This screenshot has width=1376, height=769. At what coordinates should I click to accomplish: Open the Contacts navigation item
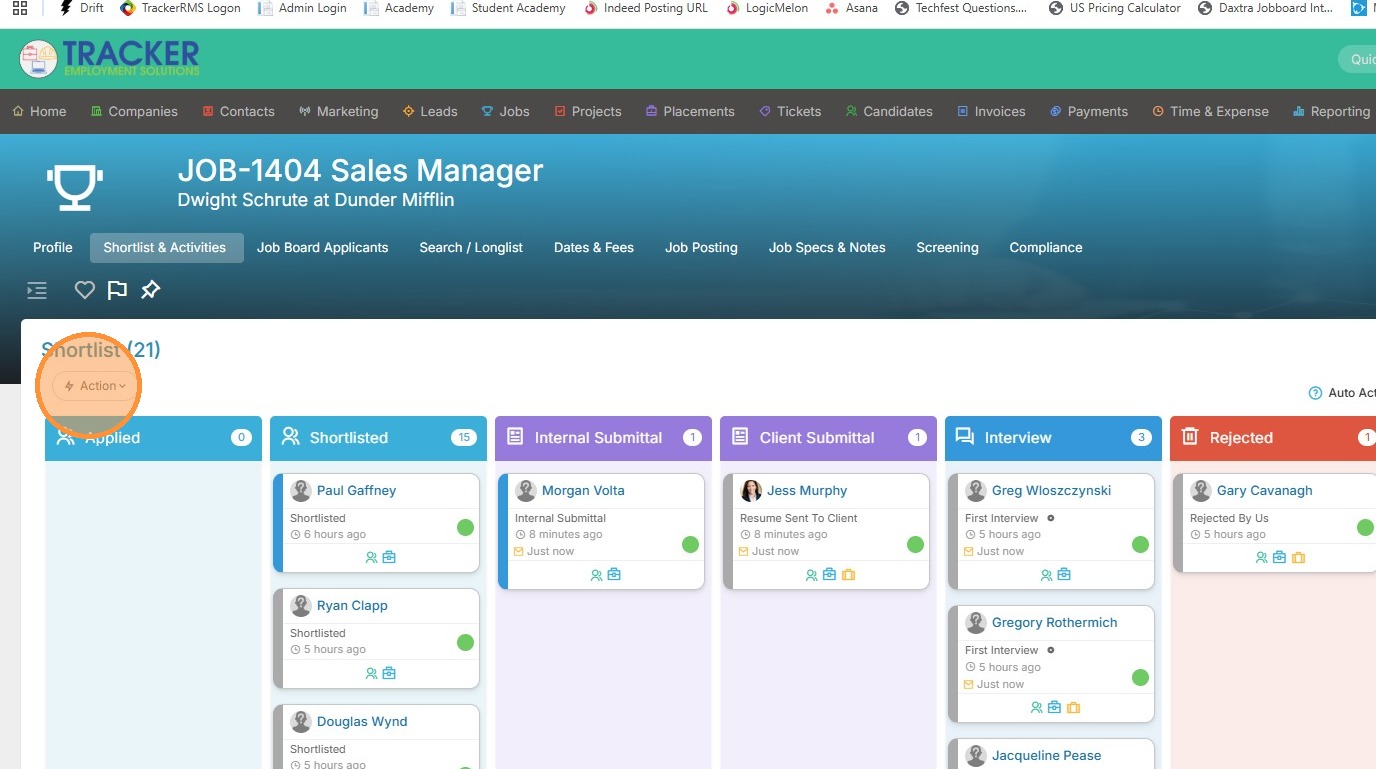(x=238, y=112)
